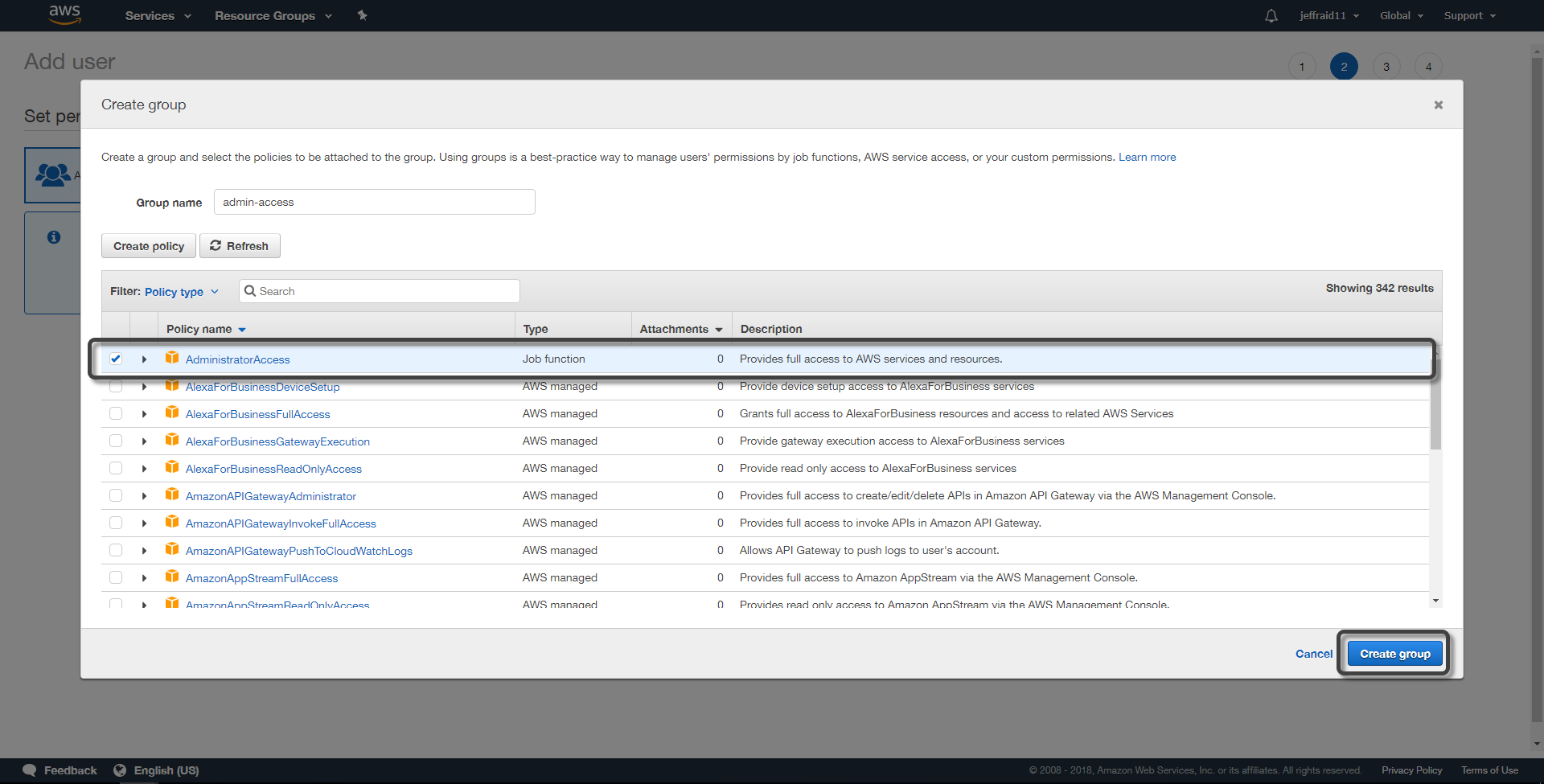Go to wizard step 4
The image size is (1544, 784).
[1428, 67]
